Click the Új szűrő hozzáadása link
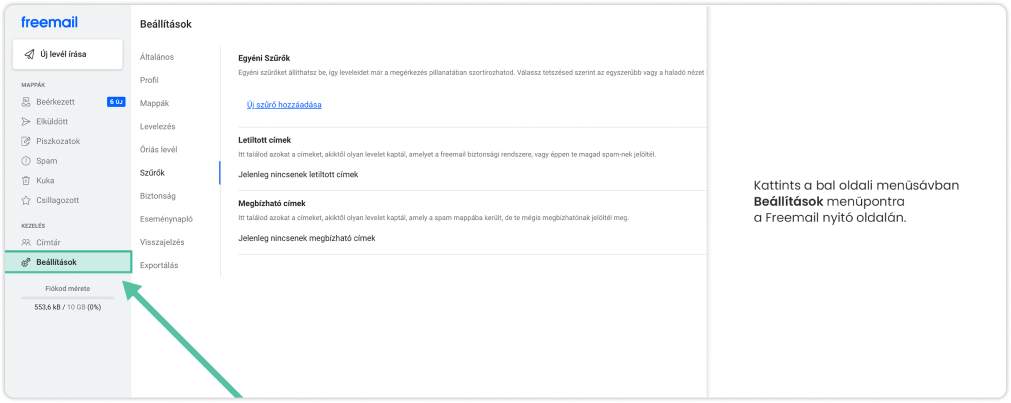1011x403 pixels. [283, 104]
